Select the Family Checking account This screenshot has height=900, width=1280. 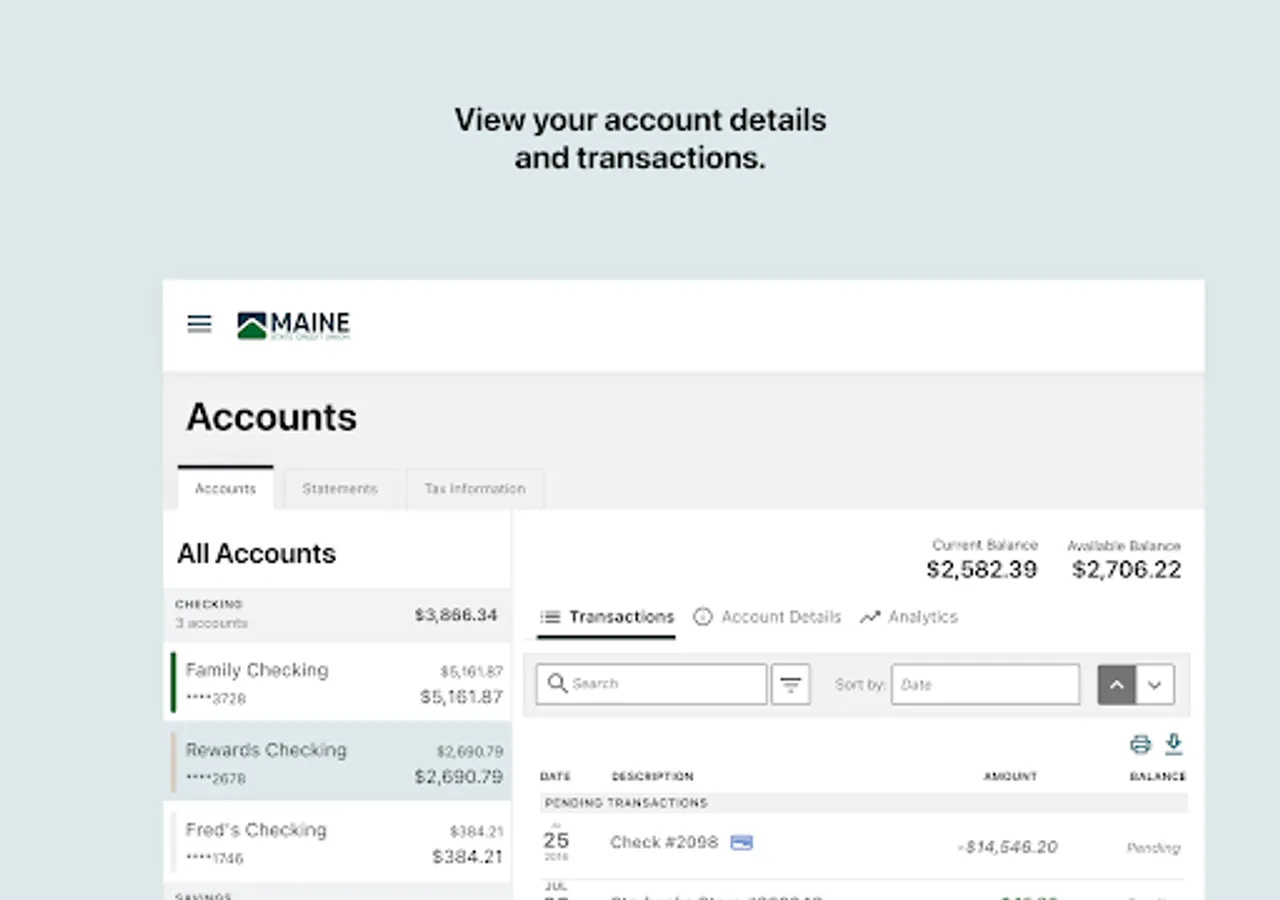click(340, 682)
